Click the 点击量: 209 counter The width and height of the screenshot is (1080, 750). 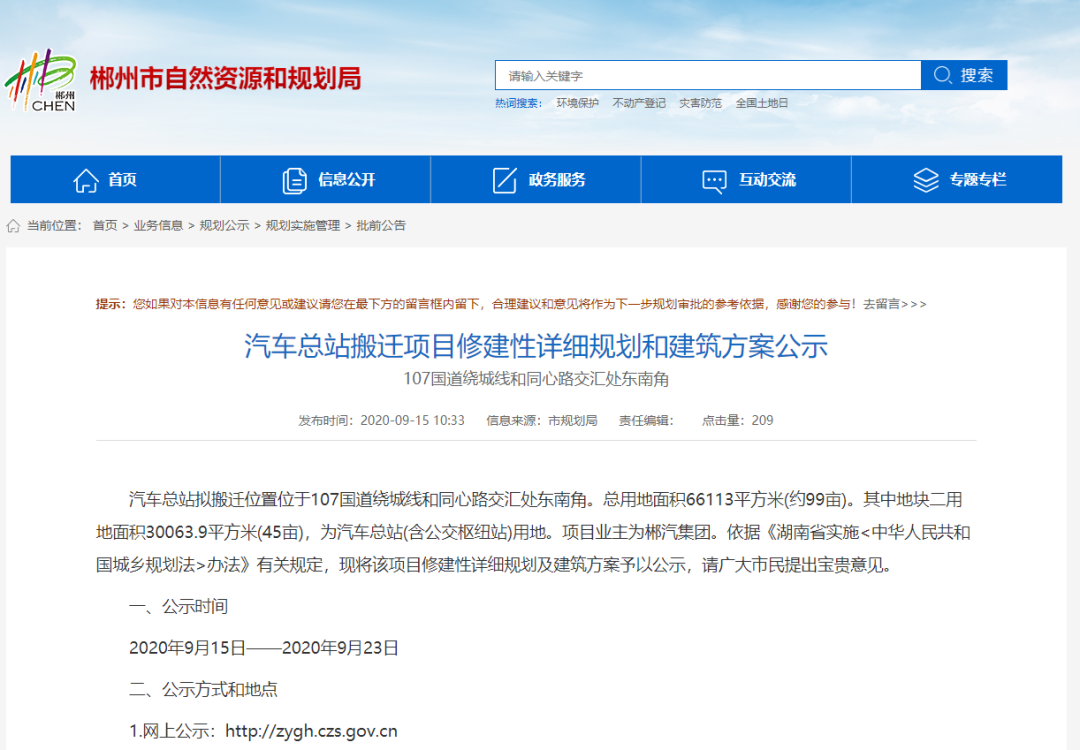click(737, 421)
